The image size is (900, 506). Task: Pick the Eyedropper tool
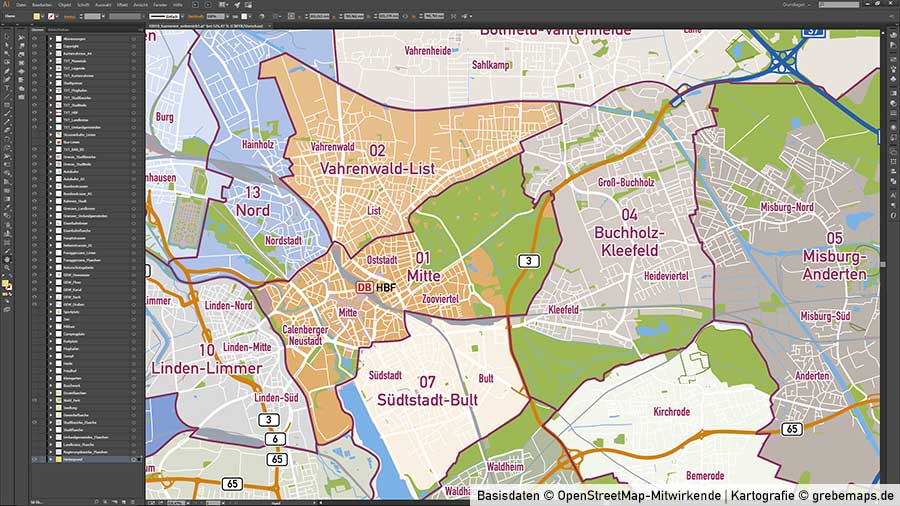[7, 207]
